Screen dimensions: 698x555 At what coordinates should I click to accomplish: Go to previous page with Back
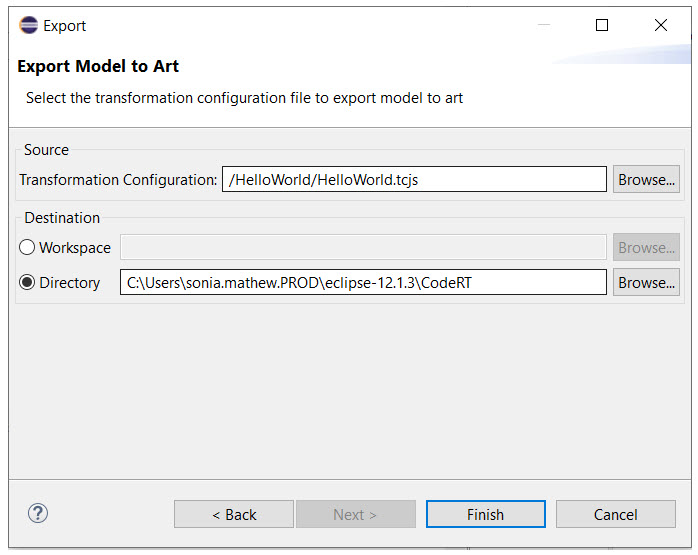click(234, 514)
